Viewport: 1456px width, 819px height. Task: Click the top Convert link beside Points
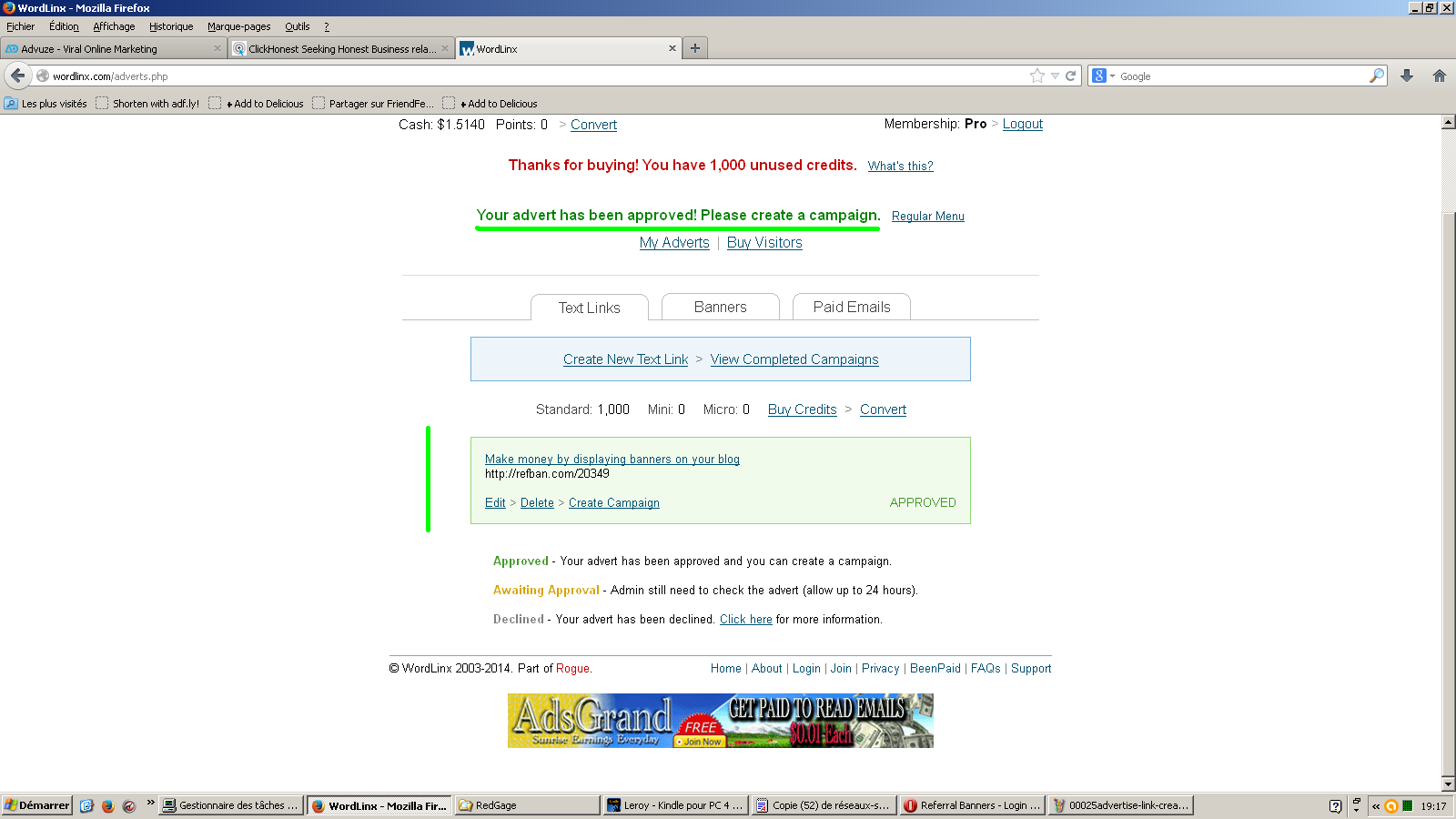593,125
